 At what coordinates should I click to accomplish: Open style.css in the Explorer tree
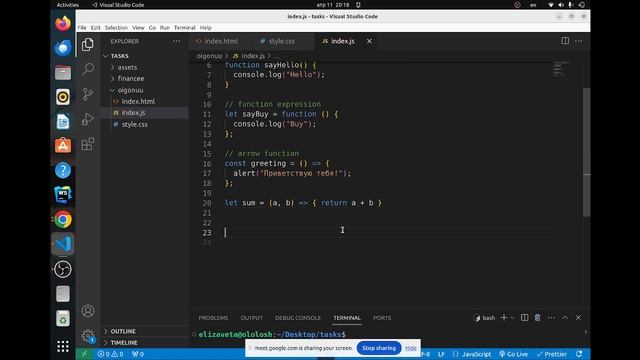click(134, 124)
